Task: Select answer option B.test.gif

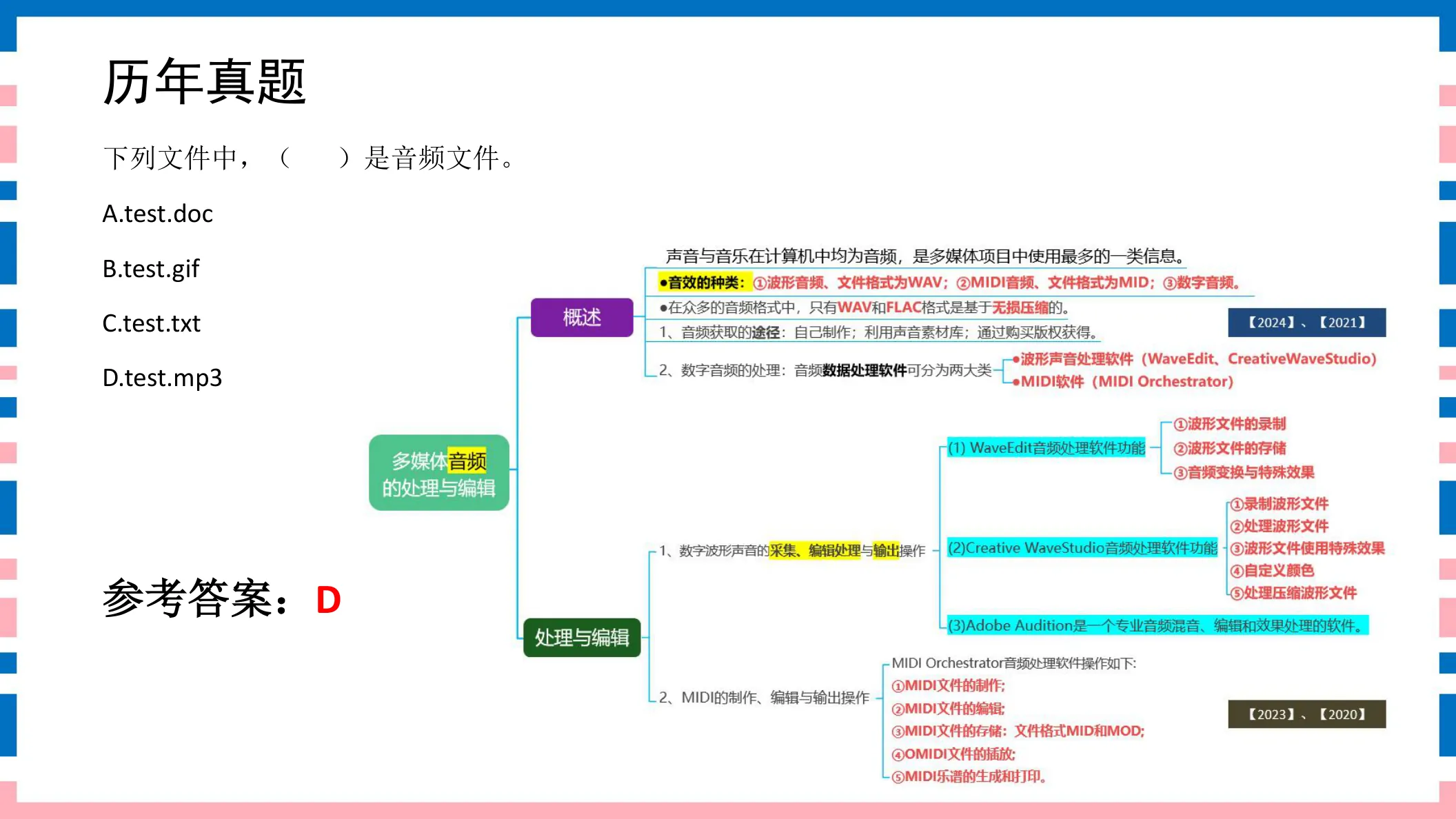Action: click(151, 269)
